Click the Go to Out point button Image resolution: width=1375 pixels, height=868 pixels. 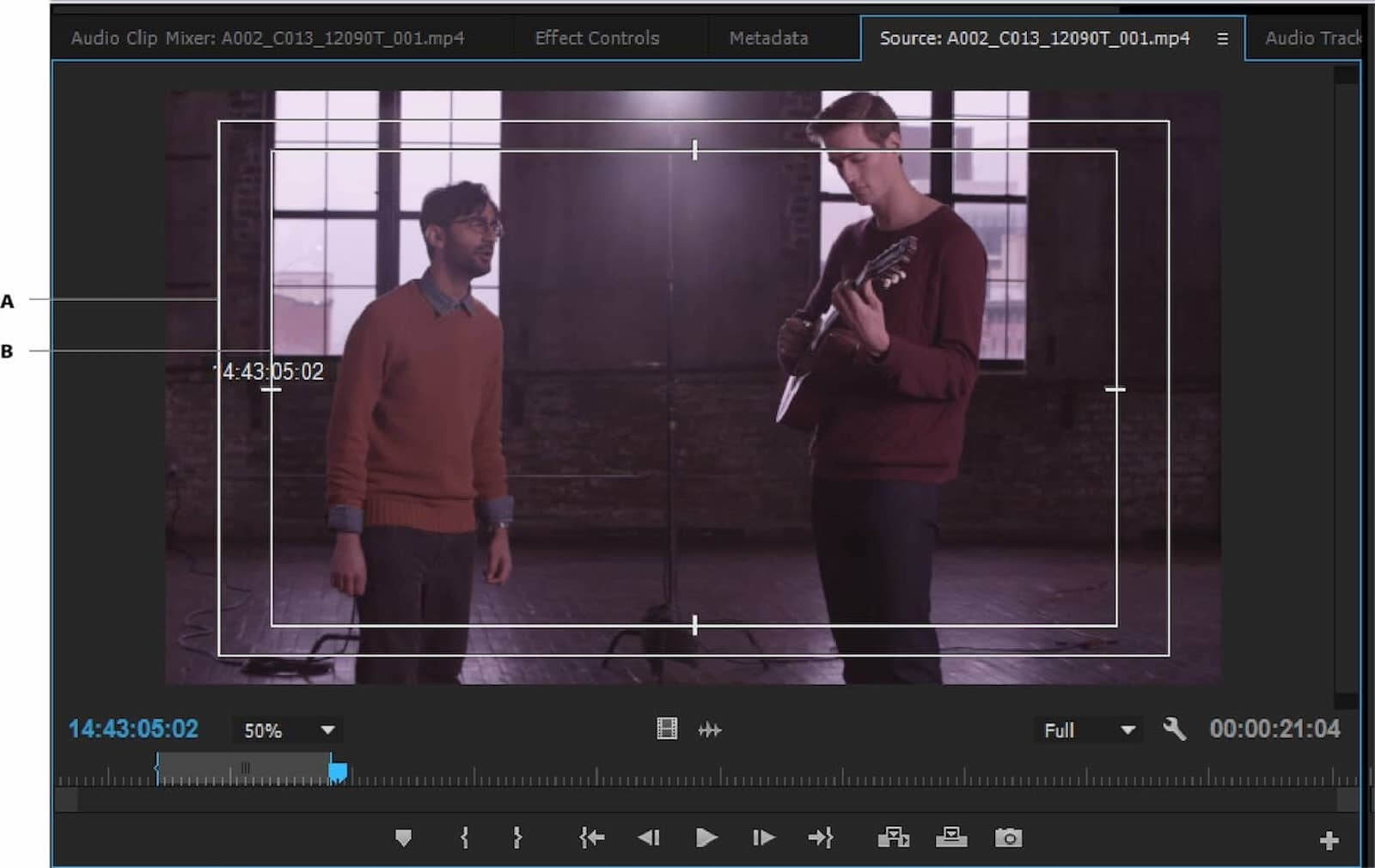(821, 838)
